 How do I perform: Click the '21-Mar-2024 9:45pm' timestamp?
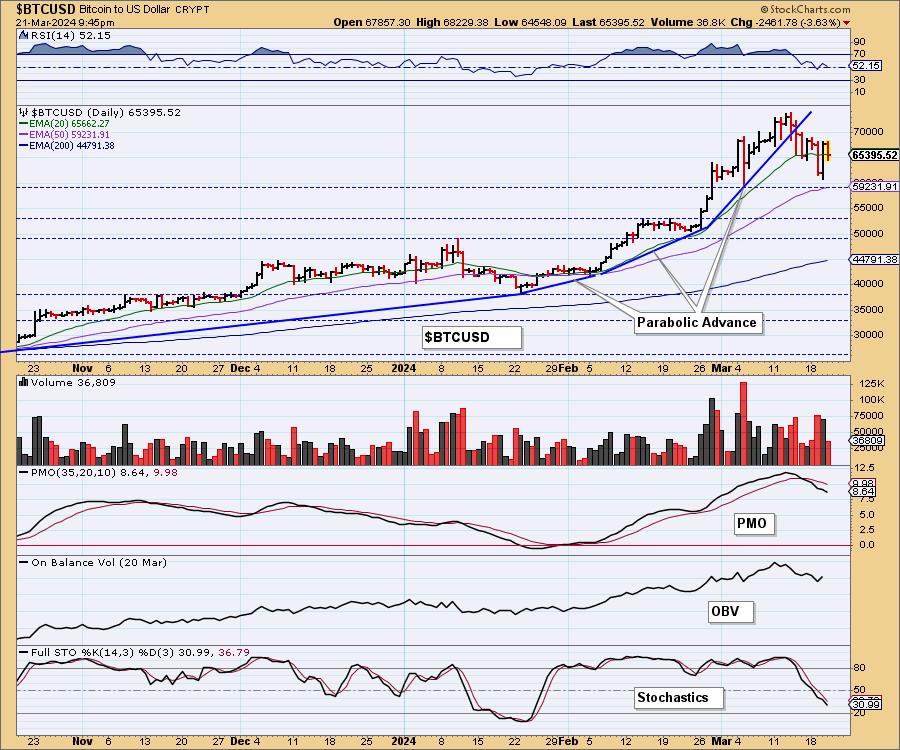pos(65,22)
